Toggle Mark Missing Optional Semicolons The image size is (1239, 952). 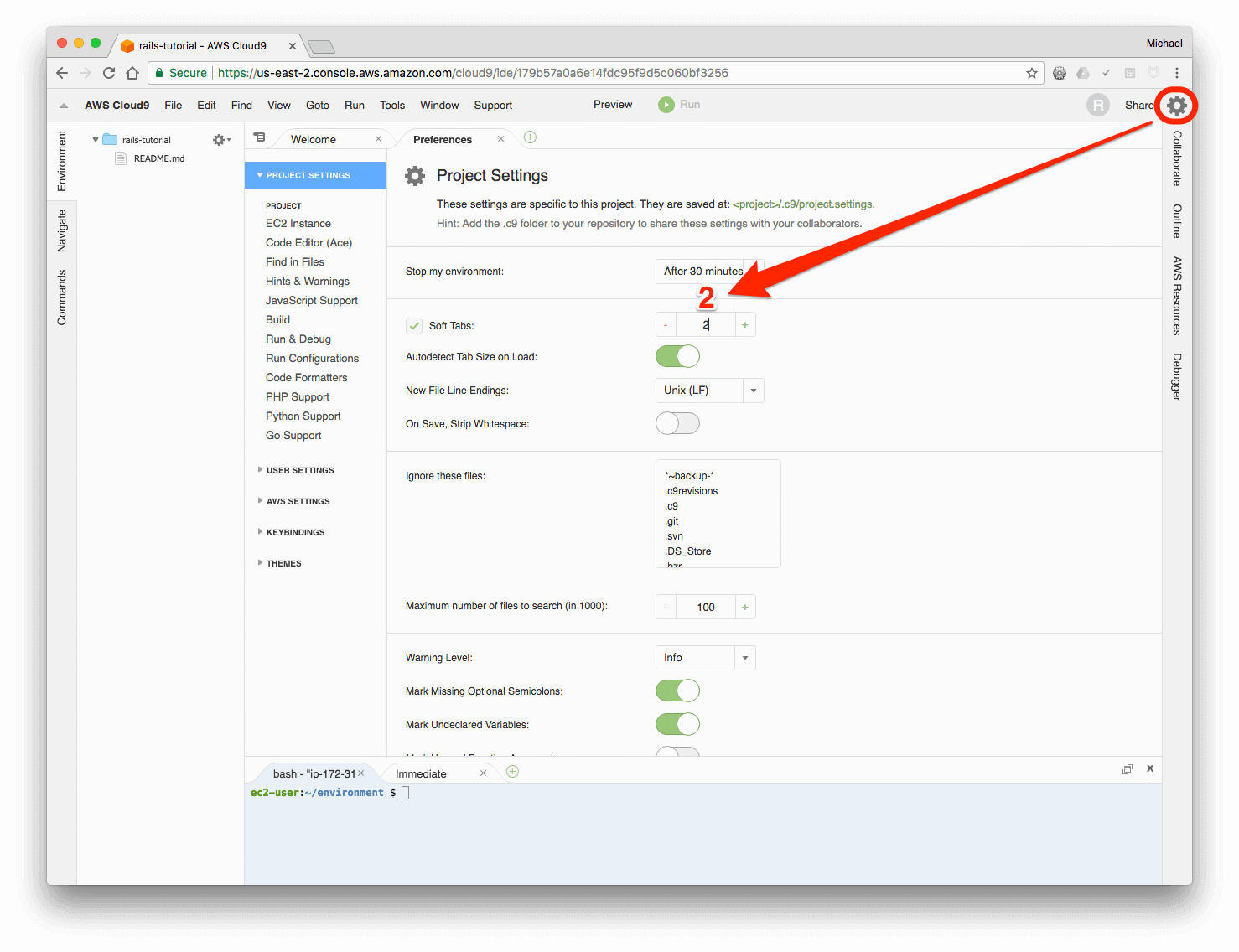click(x=677, y=691)
